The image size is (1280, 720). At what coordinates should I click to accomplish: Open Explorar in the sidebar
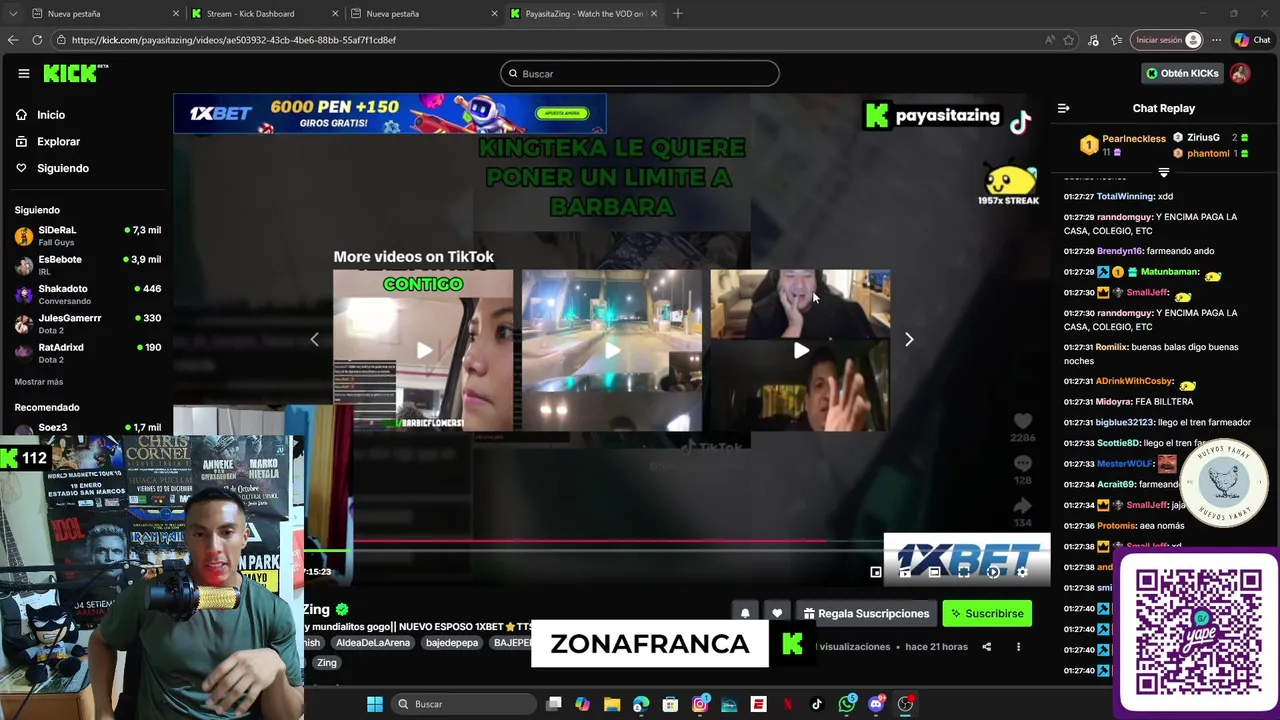(x=58, y=142)
